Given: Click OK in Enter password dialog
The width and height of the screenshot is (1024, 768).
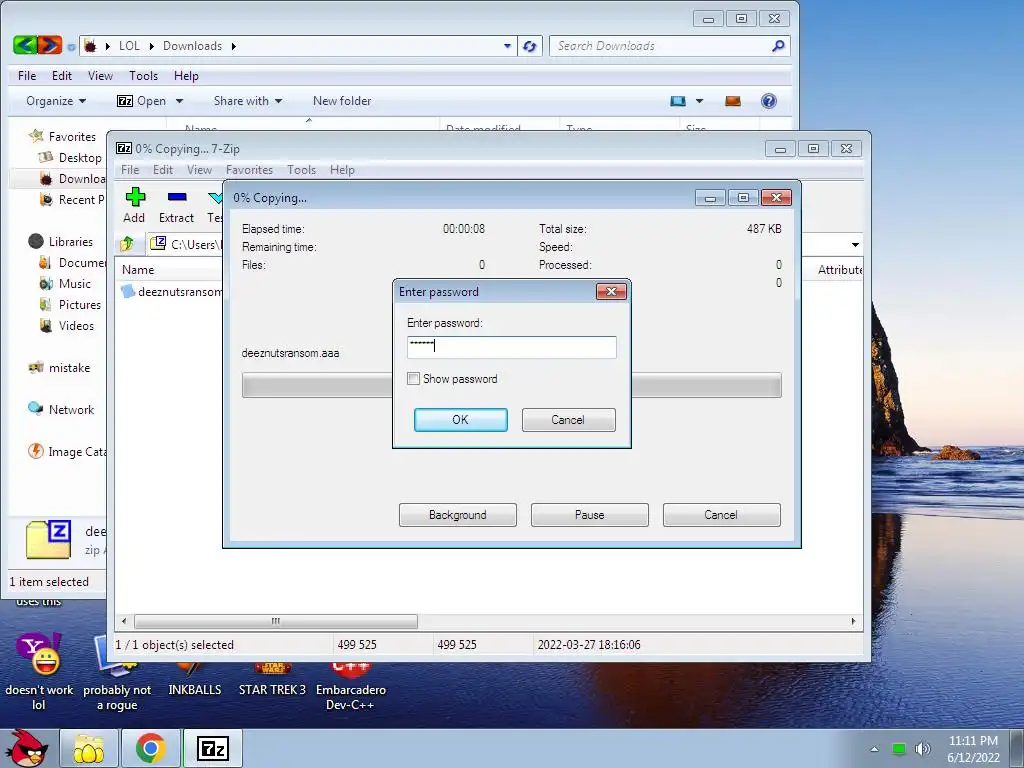Looking at the screenshot, I should click(460, 420).
